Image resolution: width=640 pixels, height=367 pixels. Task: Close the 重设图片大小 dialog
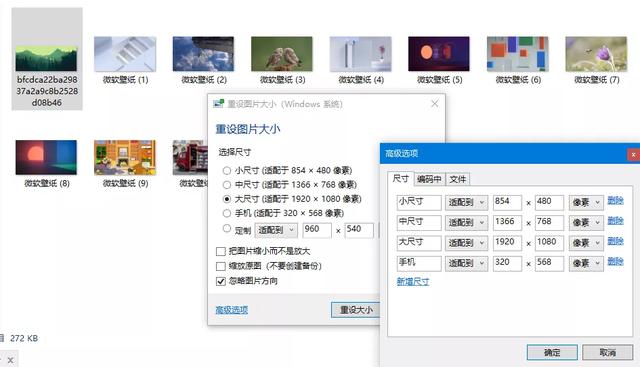[x=435, y=104]
